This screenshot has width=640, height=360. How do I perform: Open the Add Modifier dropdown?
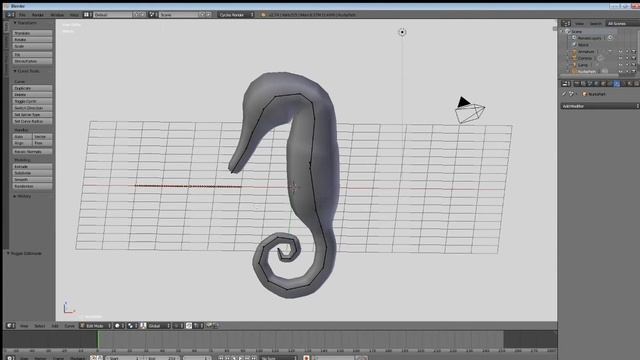click(x=600, y=106)
